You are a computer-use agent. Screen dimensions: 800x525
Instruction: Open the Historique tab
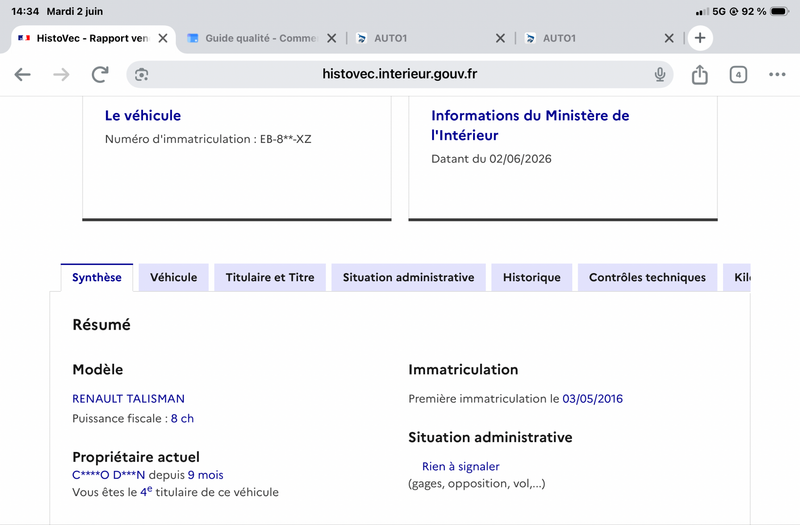532,278
